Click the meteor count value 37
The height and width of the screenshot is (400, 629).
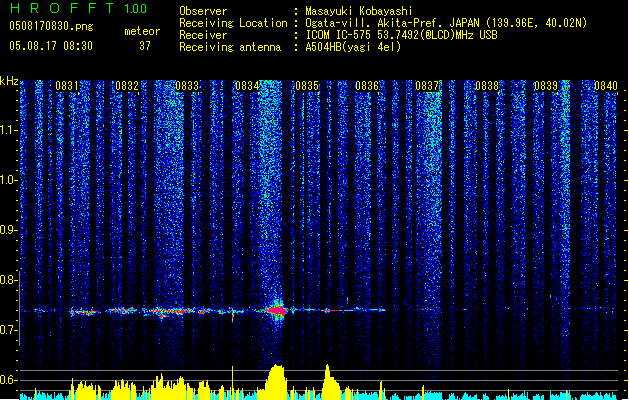click(x=145, y=46)
